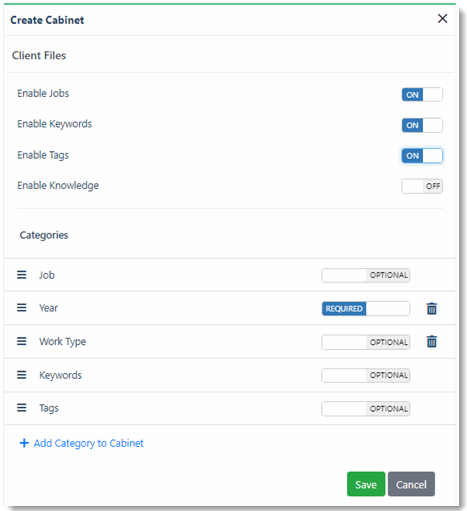Screen dimensions: 467x511
Task: Toggle Year category required switch
Action: tap(366, 309)
